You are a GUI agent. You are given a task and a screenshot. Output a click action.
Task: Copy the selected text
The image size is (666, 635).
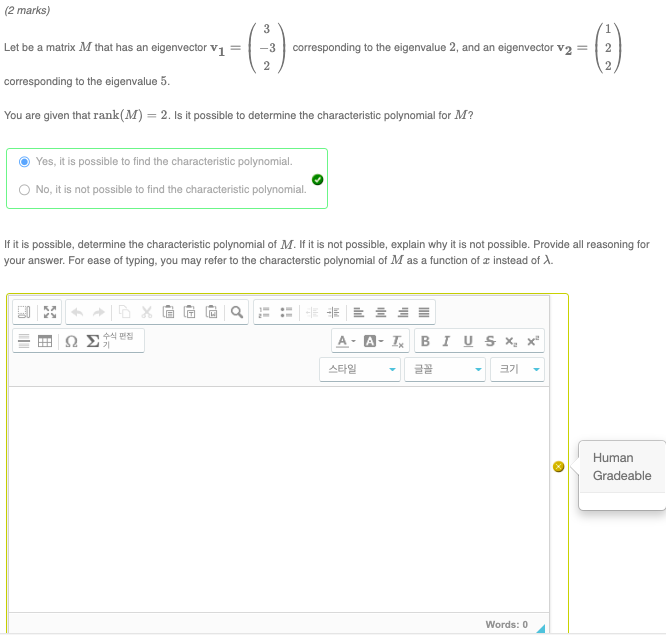[124, 312]
